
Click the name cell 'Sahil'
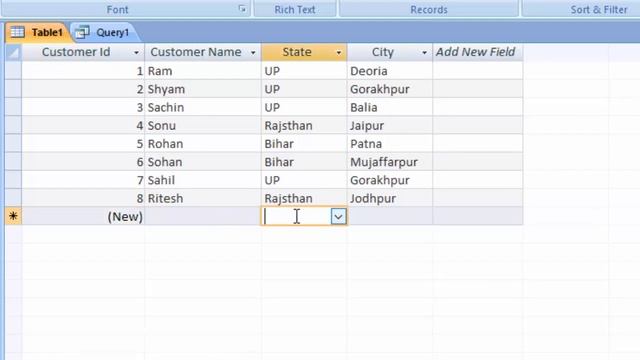(203, 180)
